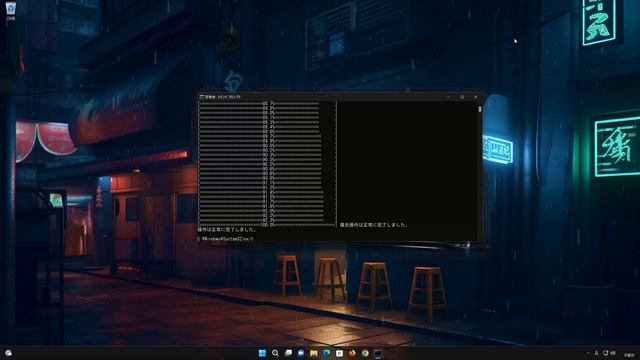
Task: Launch Firefox from the taskbar
Action: tap(352, 353)
